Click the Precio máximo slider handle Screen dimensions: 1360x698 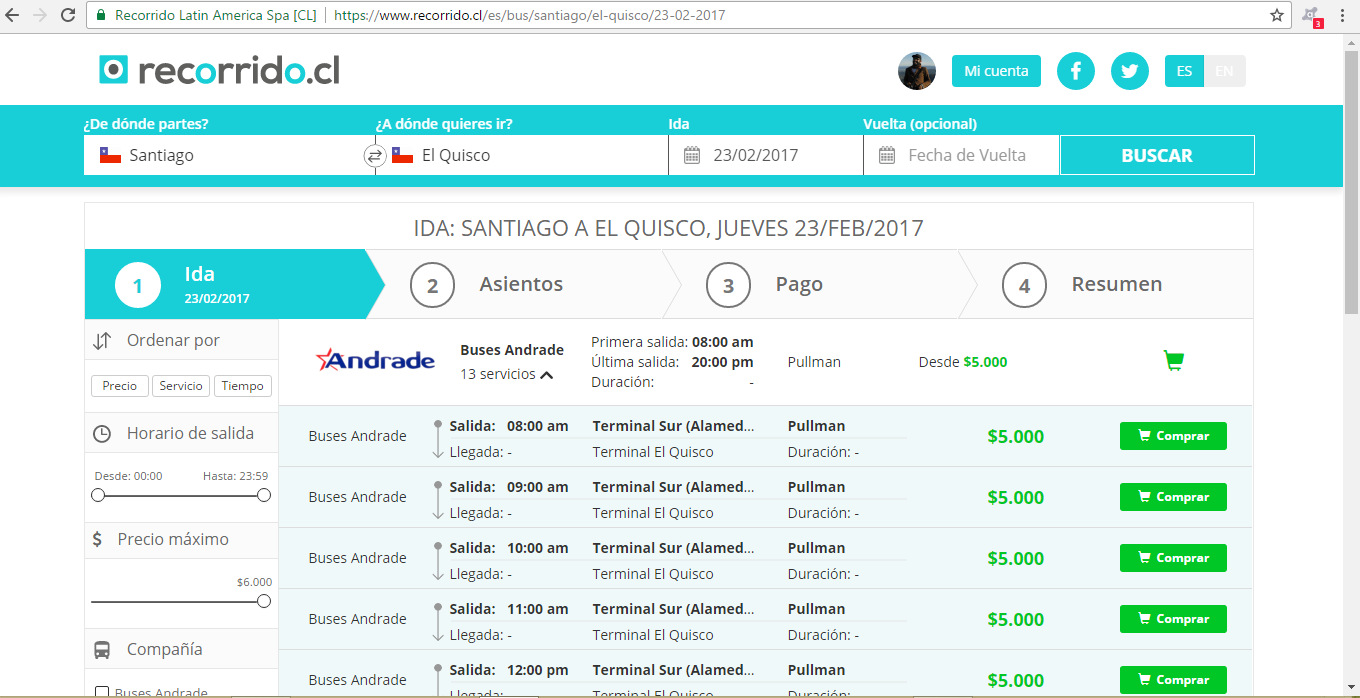(264, 601)
